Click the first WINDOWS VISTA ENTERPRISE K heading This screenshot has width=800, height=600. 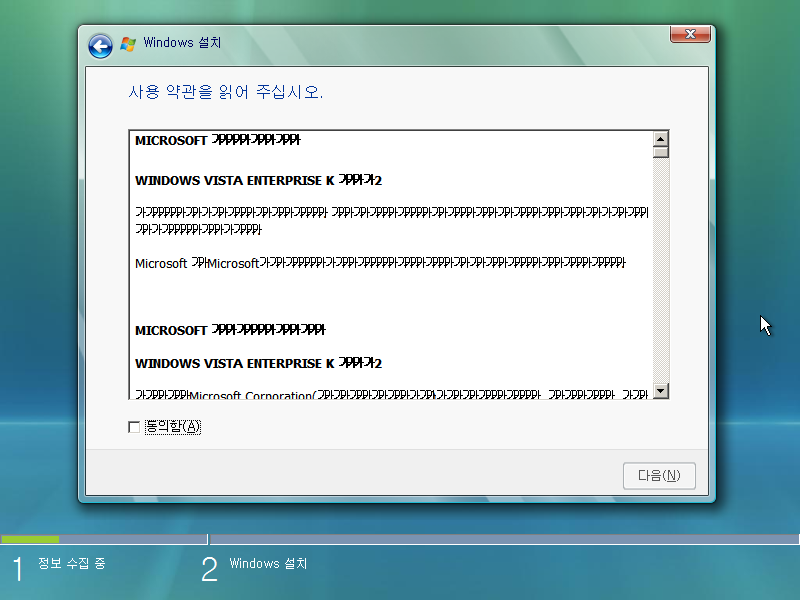(258, 180)
